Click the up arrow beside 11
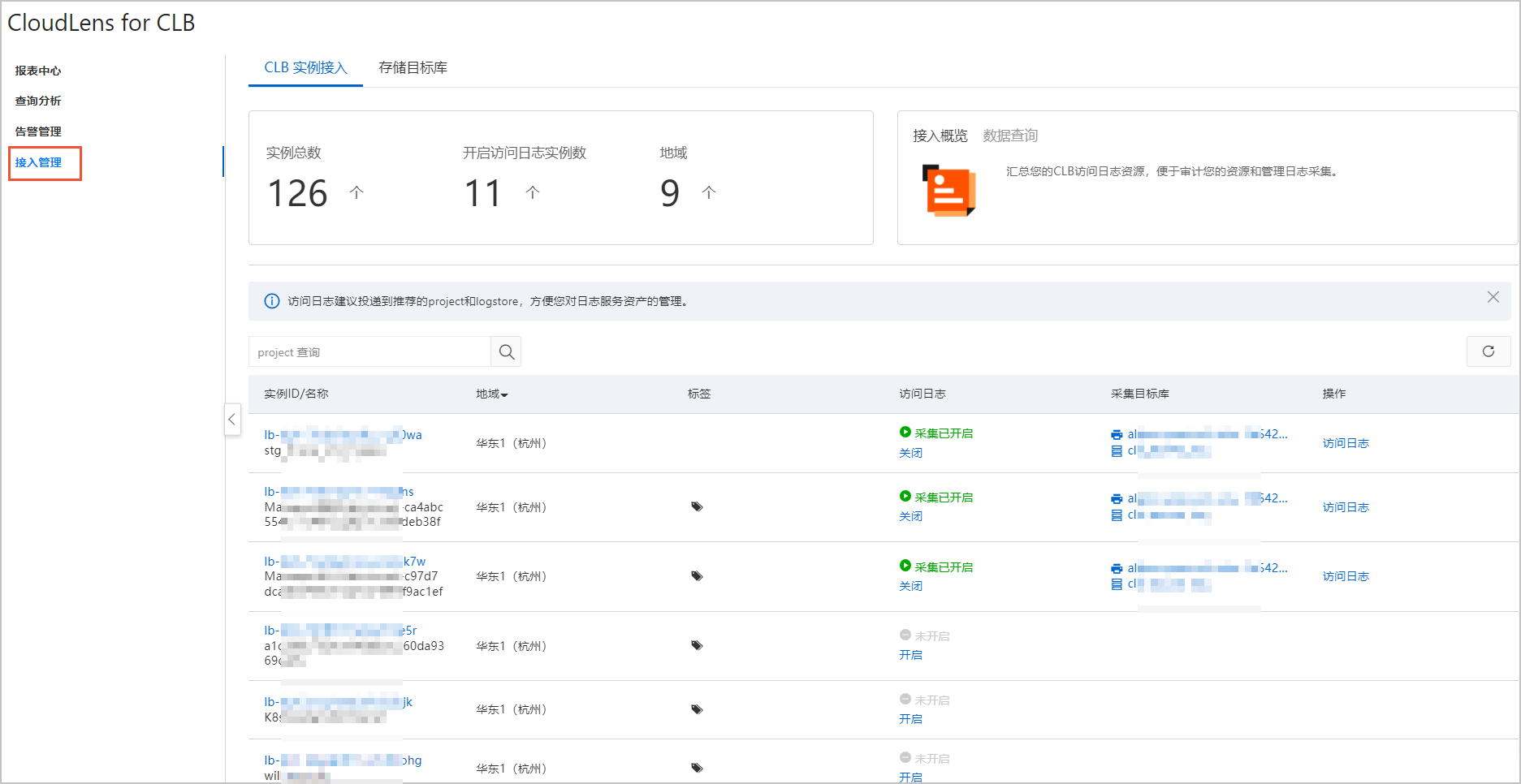The width and height of the screenshot is (1521, 784). [533, 192]
